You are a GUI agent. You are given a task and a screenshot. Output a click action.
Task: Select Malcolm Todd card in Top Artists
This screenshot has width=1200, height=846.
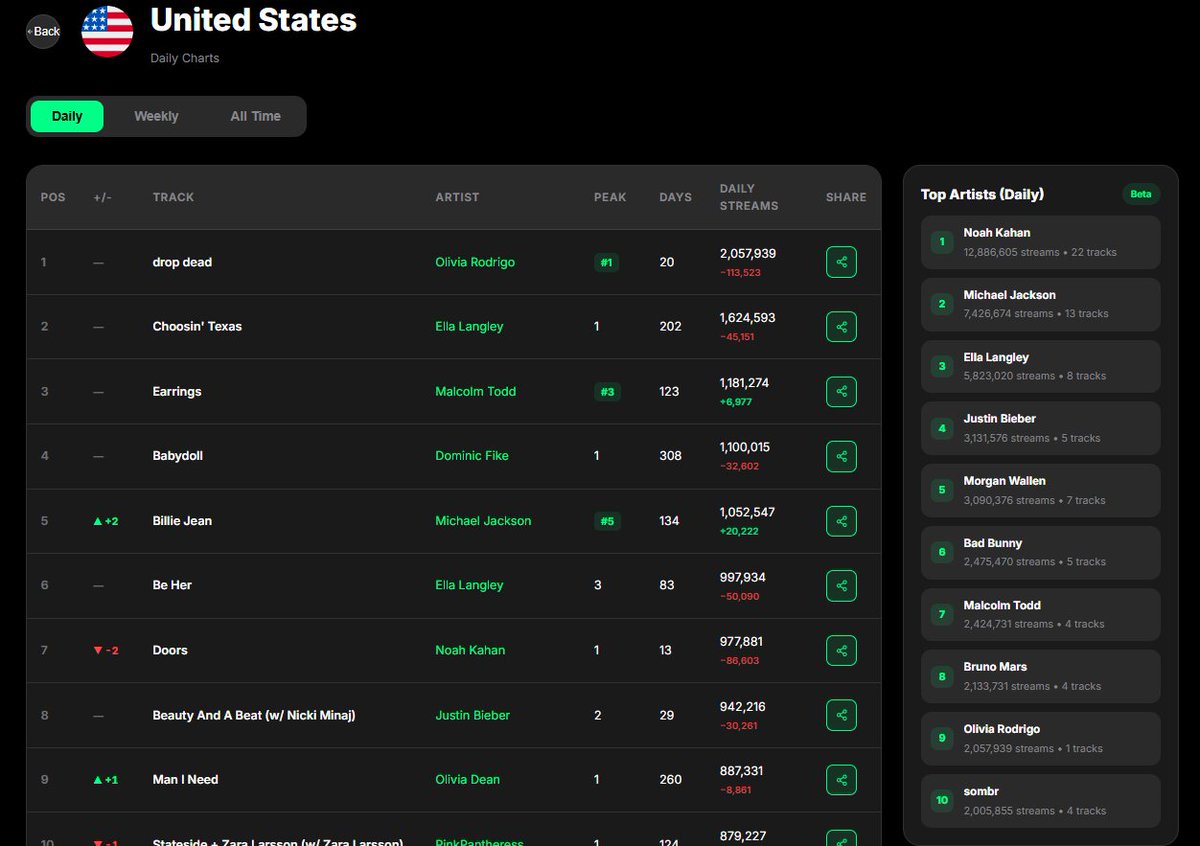click(x=1040, y=615)
